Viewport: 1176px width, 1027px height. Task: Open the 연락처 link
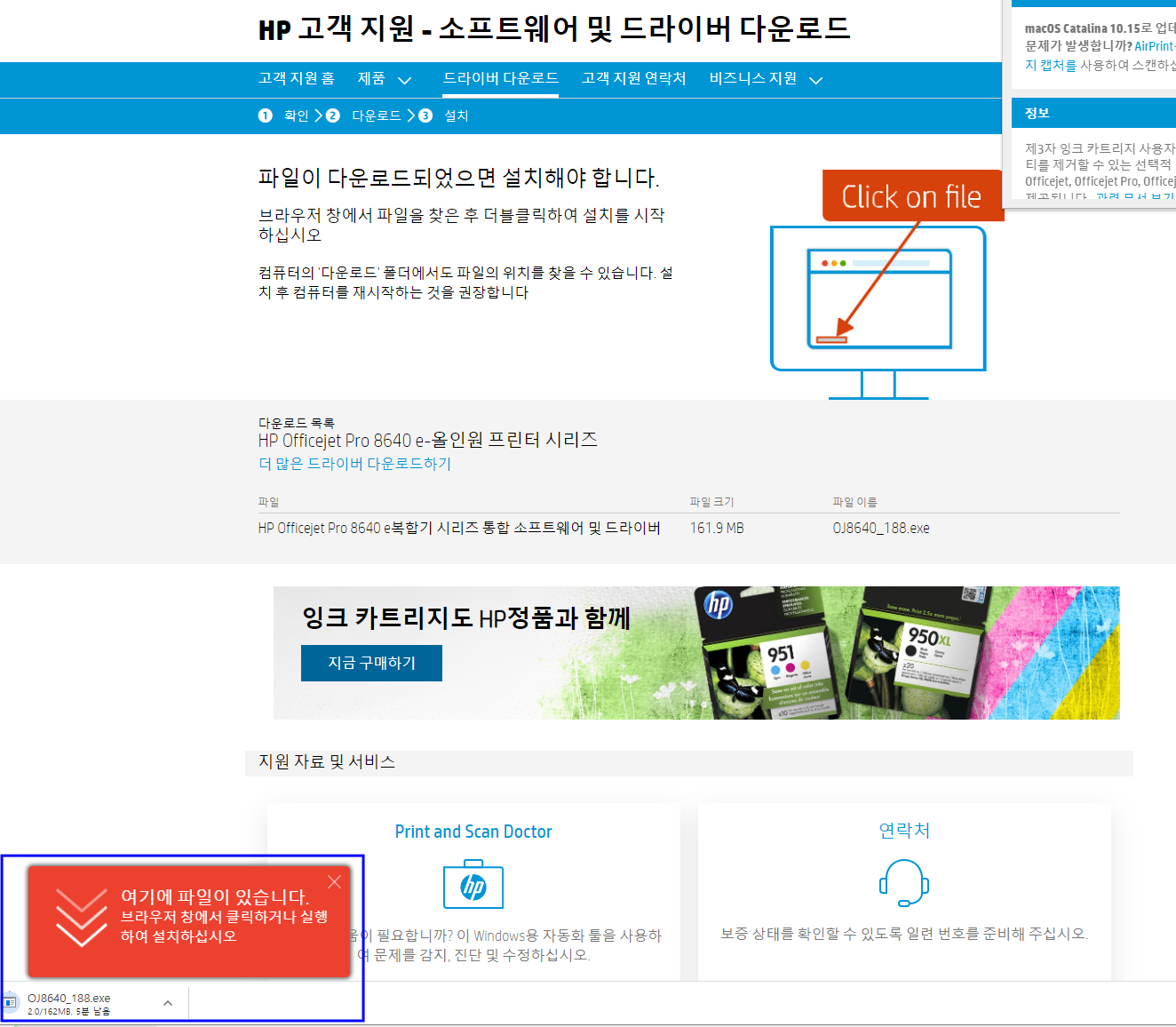tap(904, 830)
